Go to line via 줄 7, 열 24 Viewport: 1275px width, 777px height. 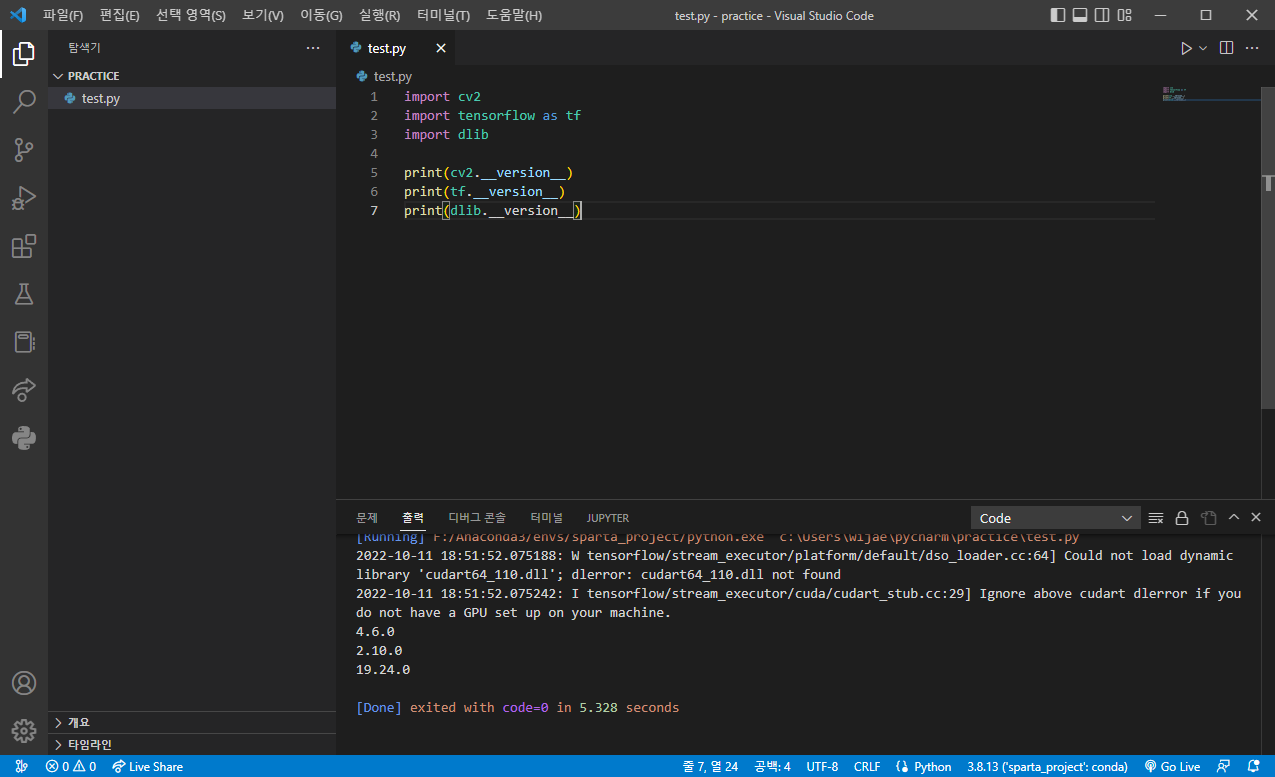pos(710,766)
